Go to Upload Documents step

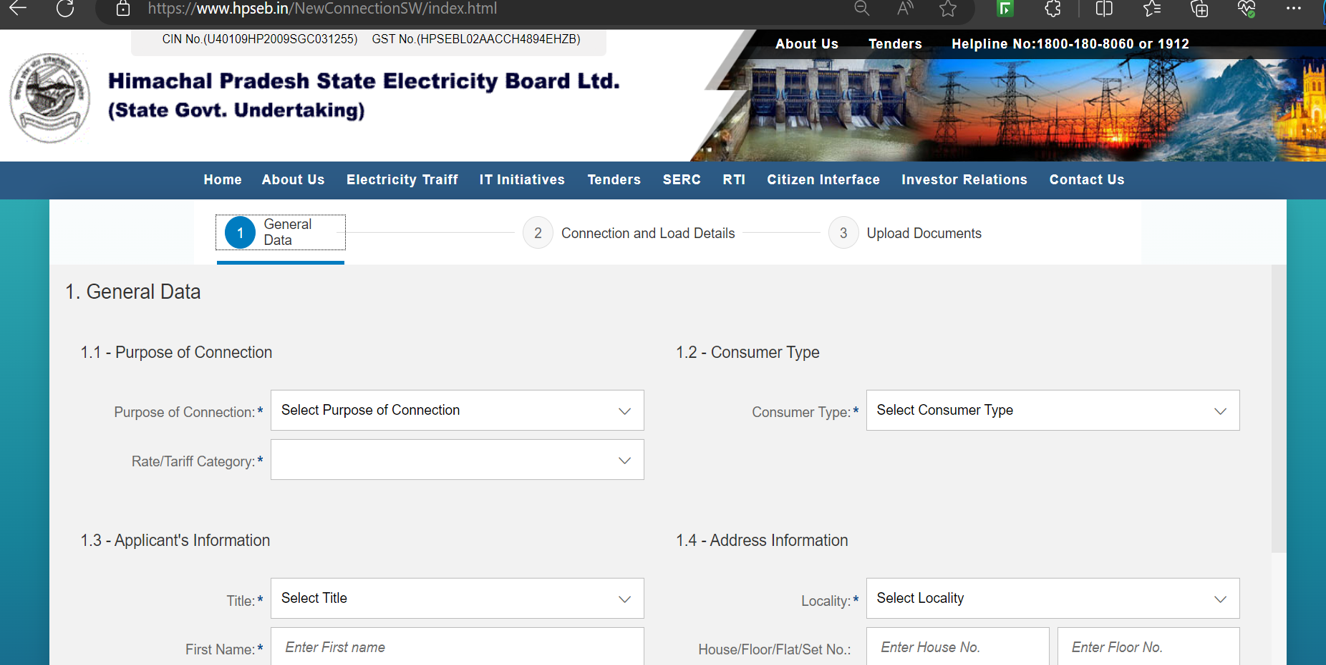click(x=905, y=233)
